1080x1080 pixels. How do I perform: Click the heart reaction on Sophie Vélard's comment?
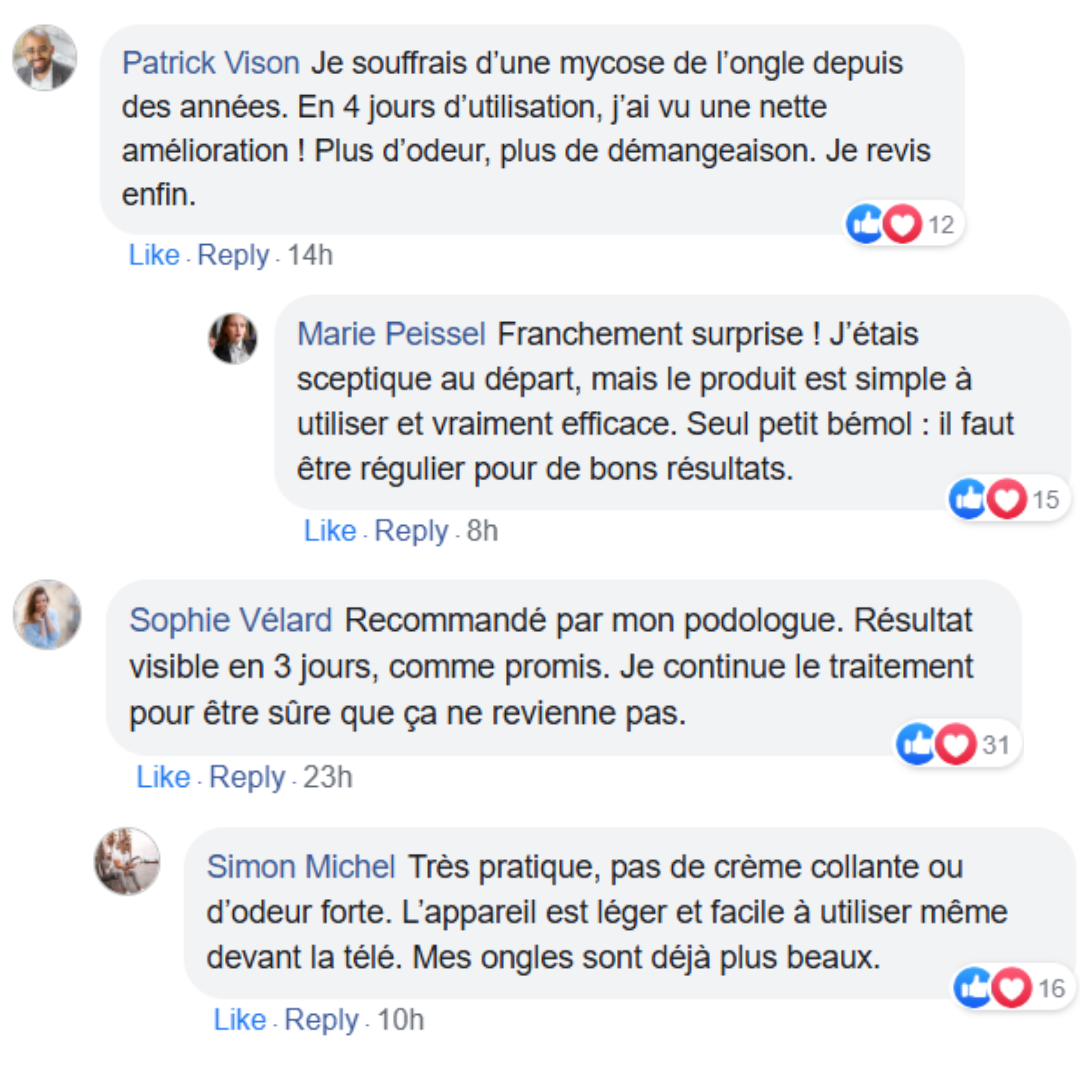pos(956,744)
